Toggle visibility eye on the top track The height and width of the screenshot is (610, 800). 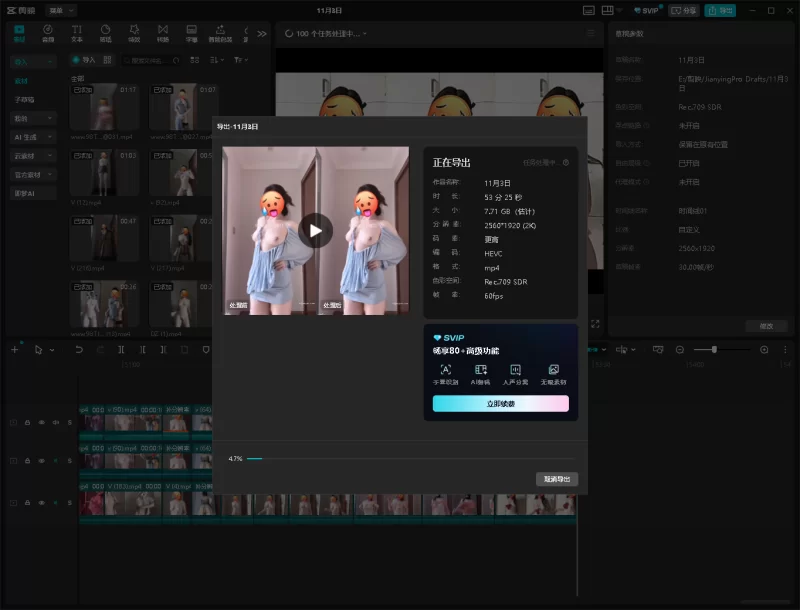[x=41, y=423]
